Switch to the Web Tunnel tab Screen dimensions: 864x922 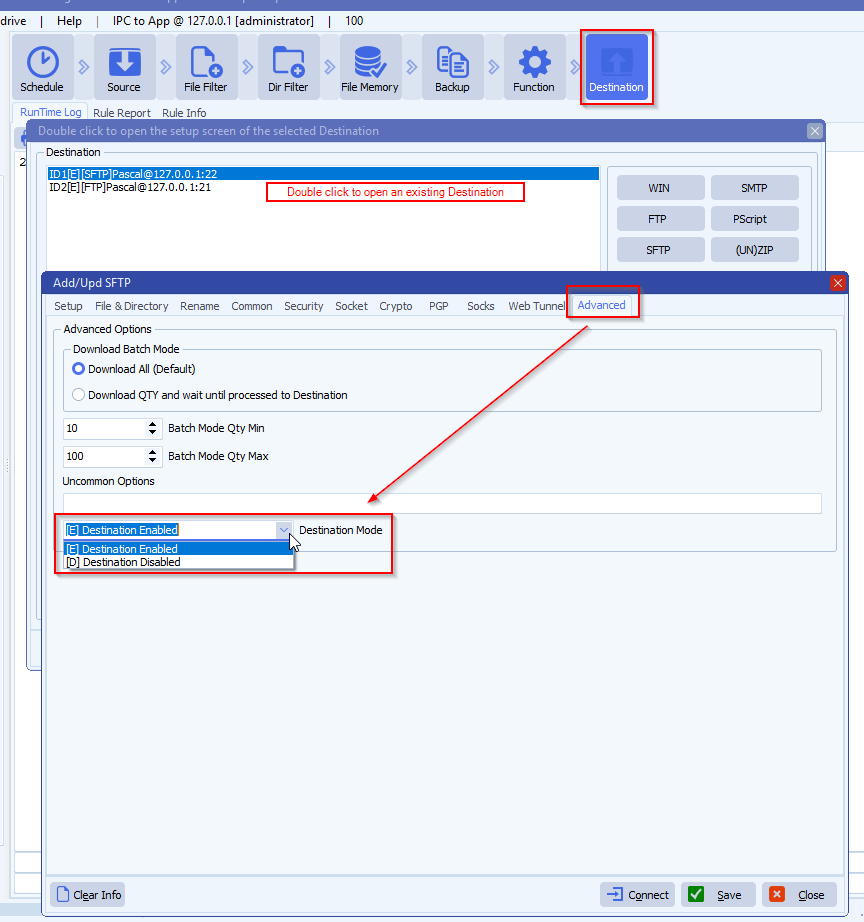point(536,306)
